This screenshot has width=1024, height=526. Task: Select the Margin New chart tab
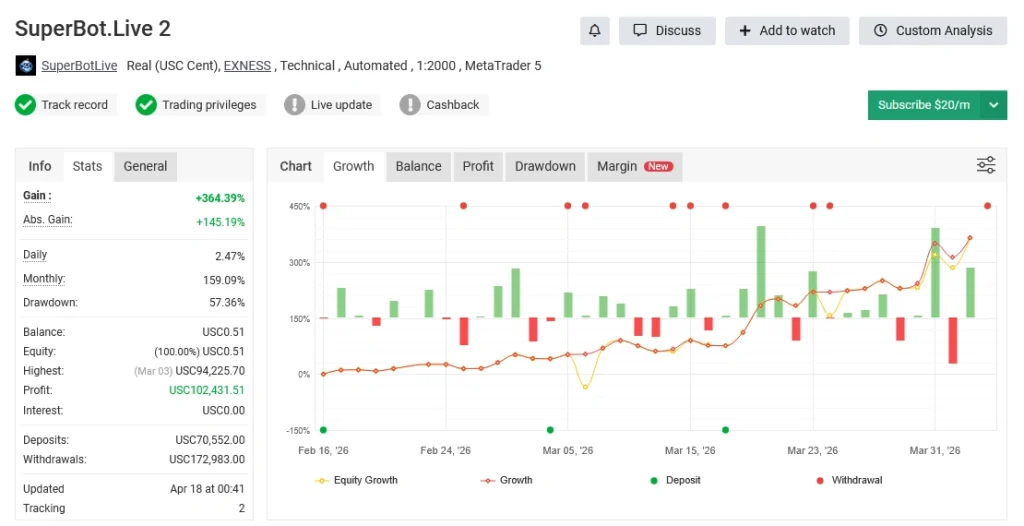pos(635,166)
